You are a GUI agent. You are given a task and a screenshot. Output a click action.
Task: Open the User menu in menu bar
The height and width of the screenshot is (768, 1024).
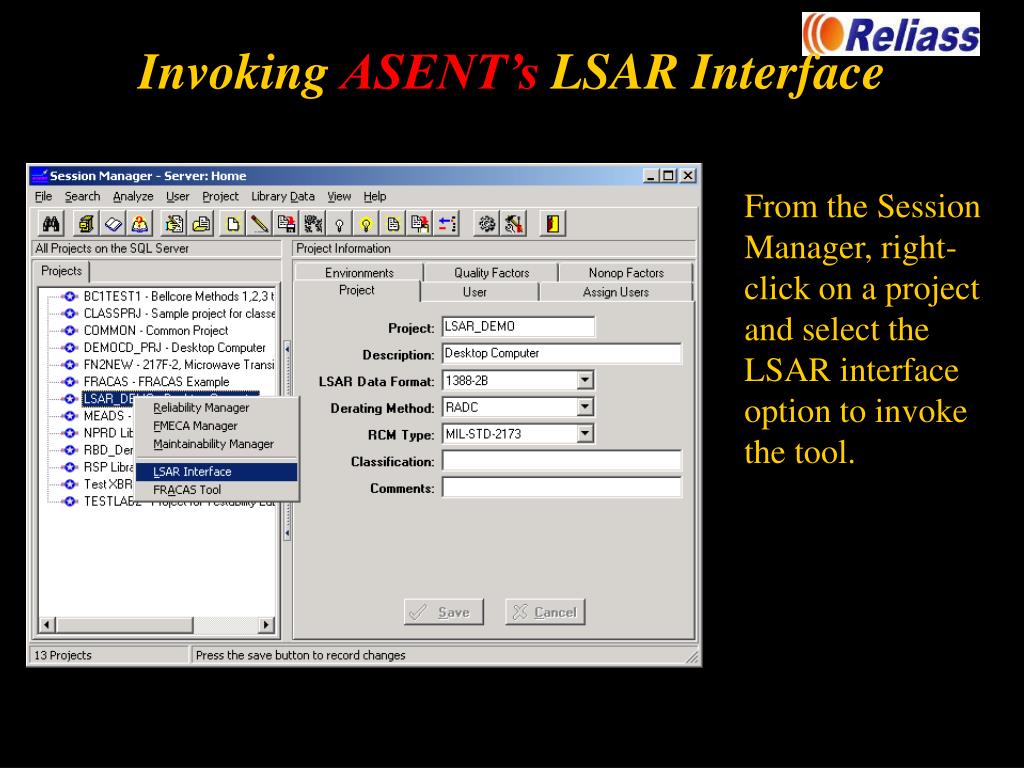[x=177, y=197]
